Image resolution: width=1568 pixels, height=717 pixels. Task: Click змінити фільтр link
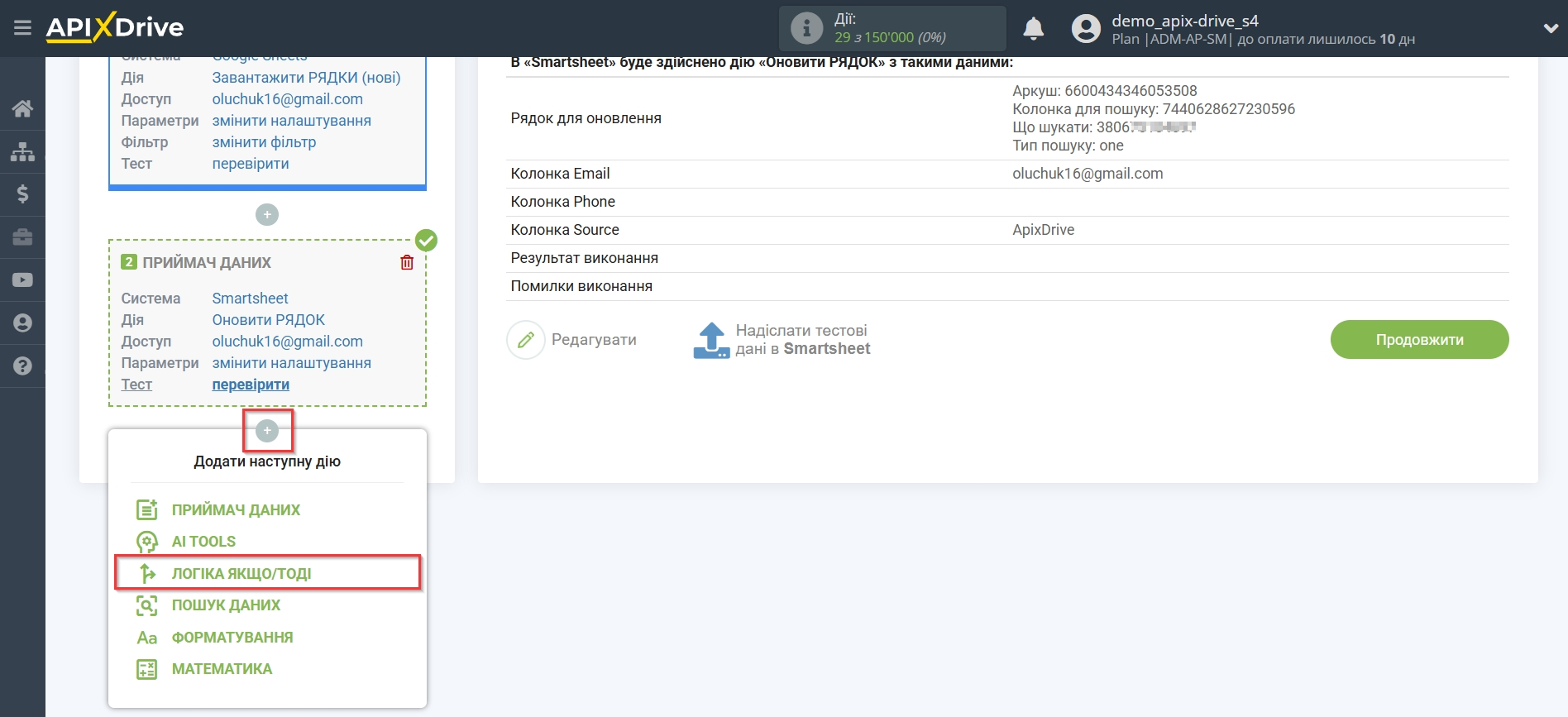click(x=264, y=142)
